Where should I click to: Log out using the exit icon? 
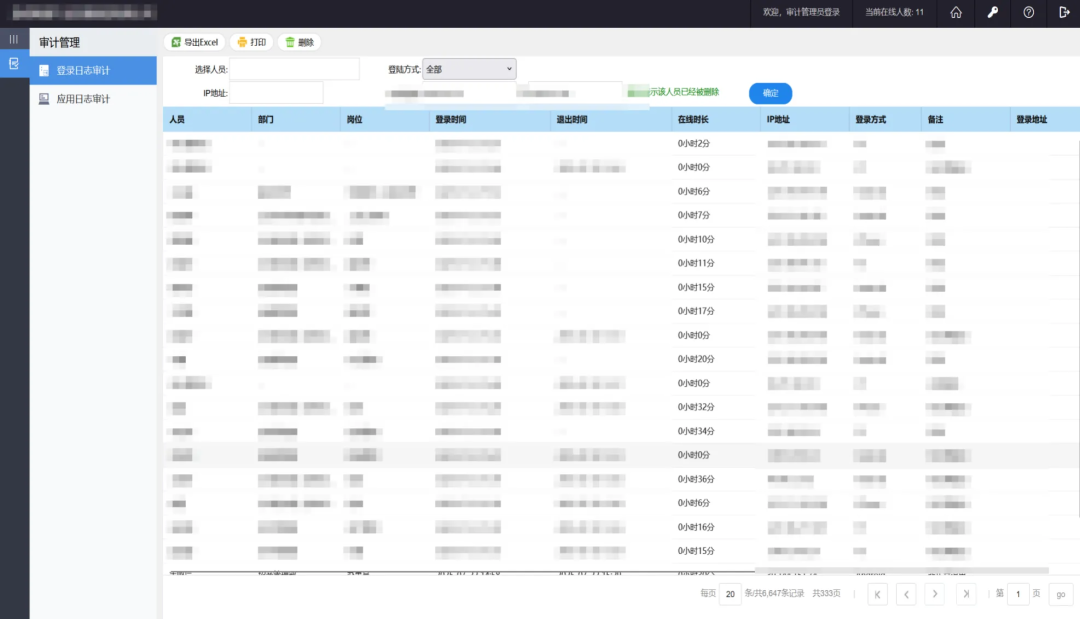1062,14
